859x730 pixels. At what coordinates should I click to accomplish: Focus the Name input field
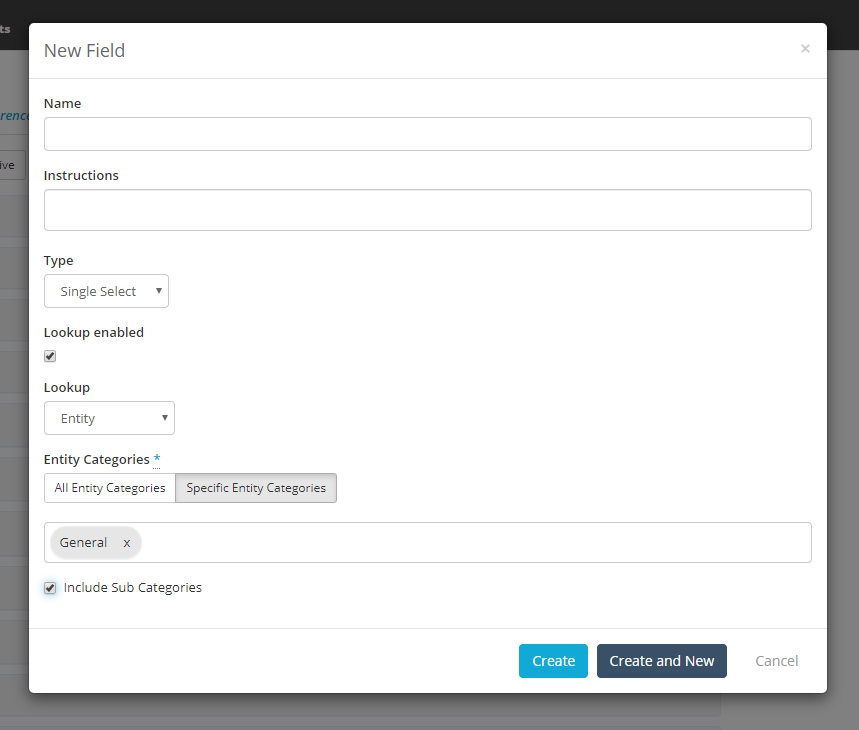tap(428, 133)
